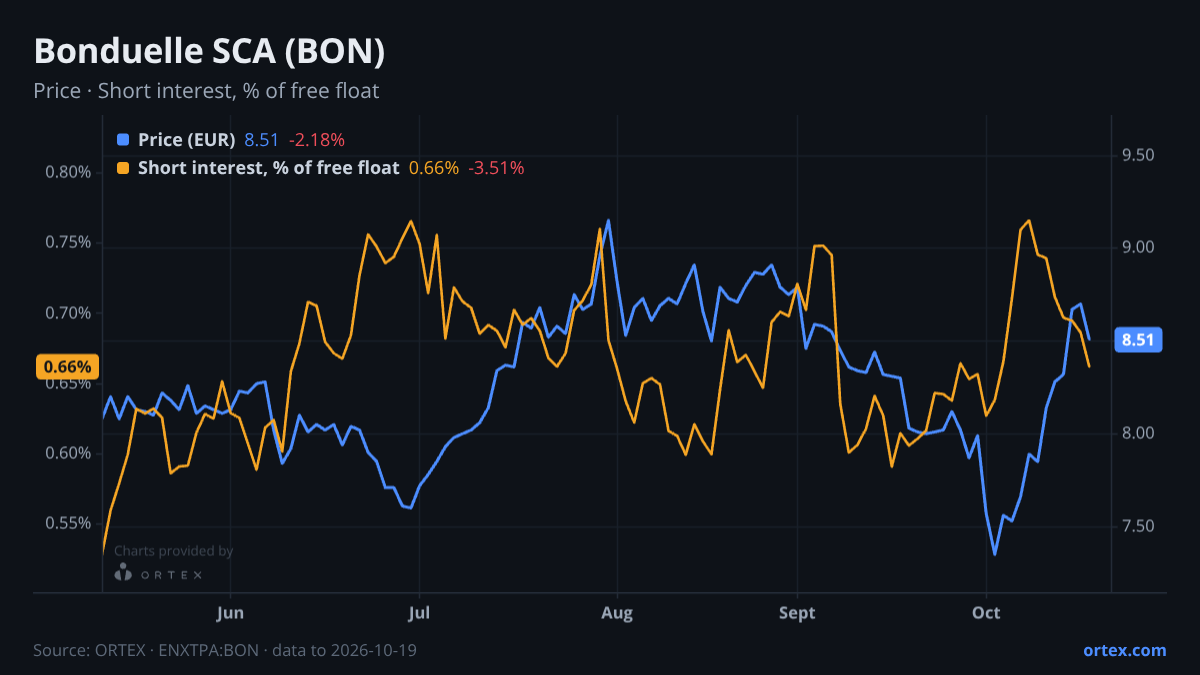Click the -2.18% price change value
This screenshot has height=675, width=1200.
[317, 140]
